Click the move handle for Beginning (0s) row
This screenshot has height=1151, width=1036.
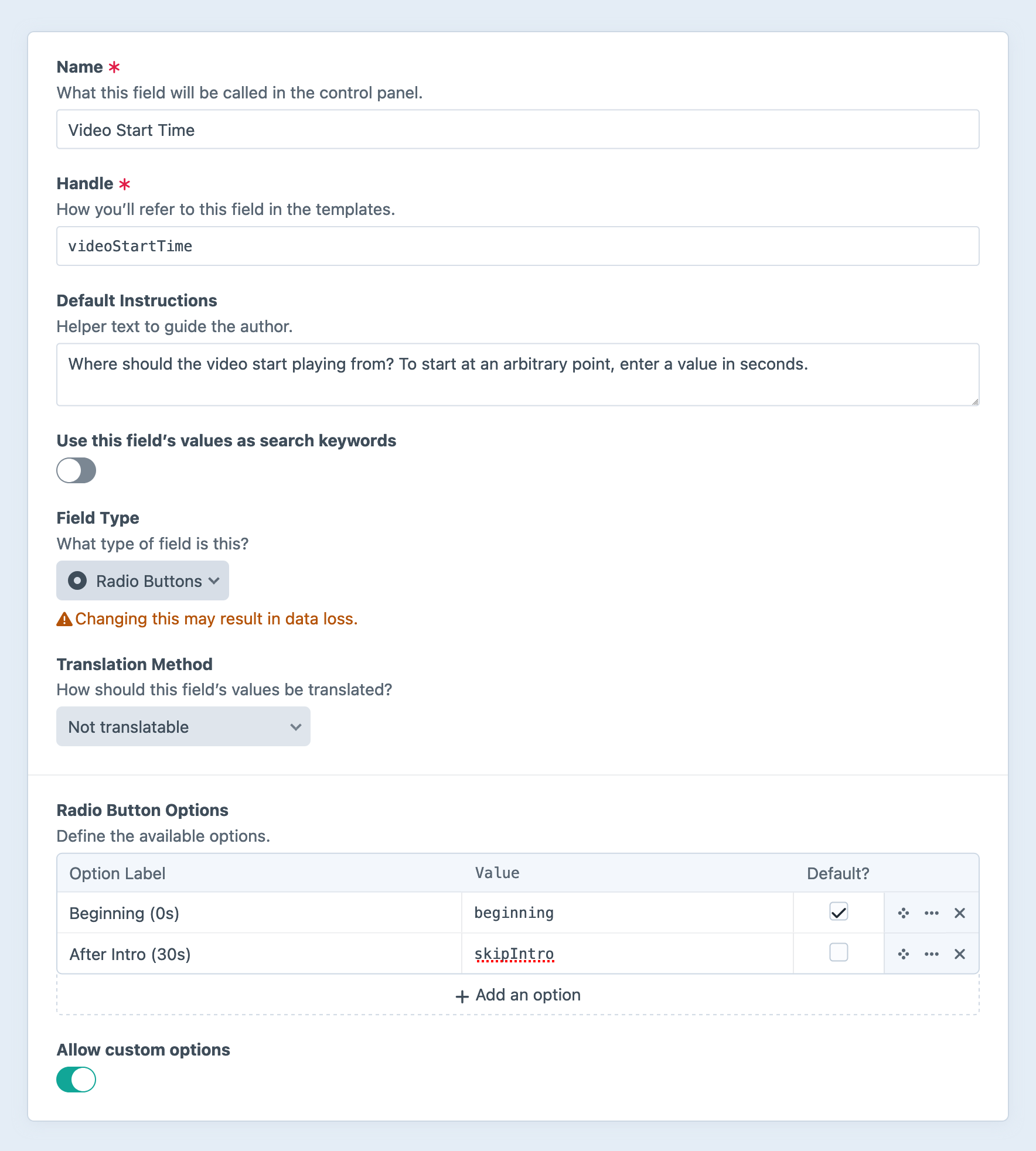pyautogui.click(x=903, y=913)
